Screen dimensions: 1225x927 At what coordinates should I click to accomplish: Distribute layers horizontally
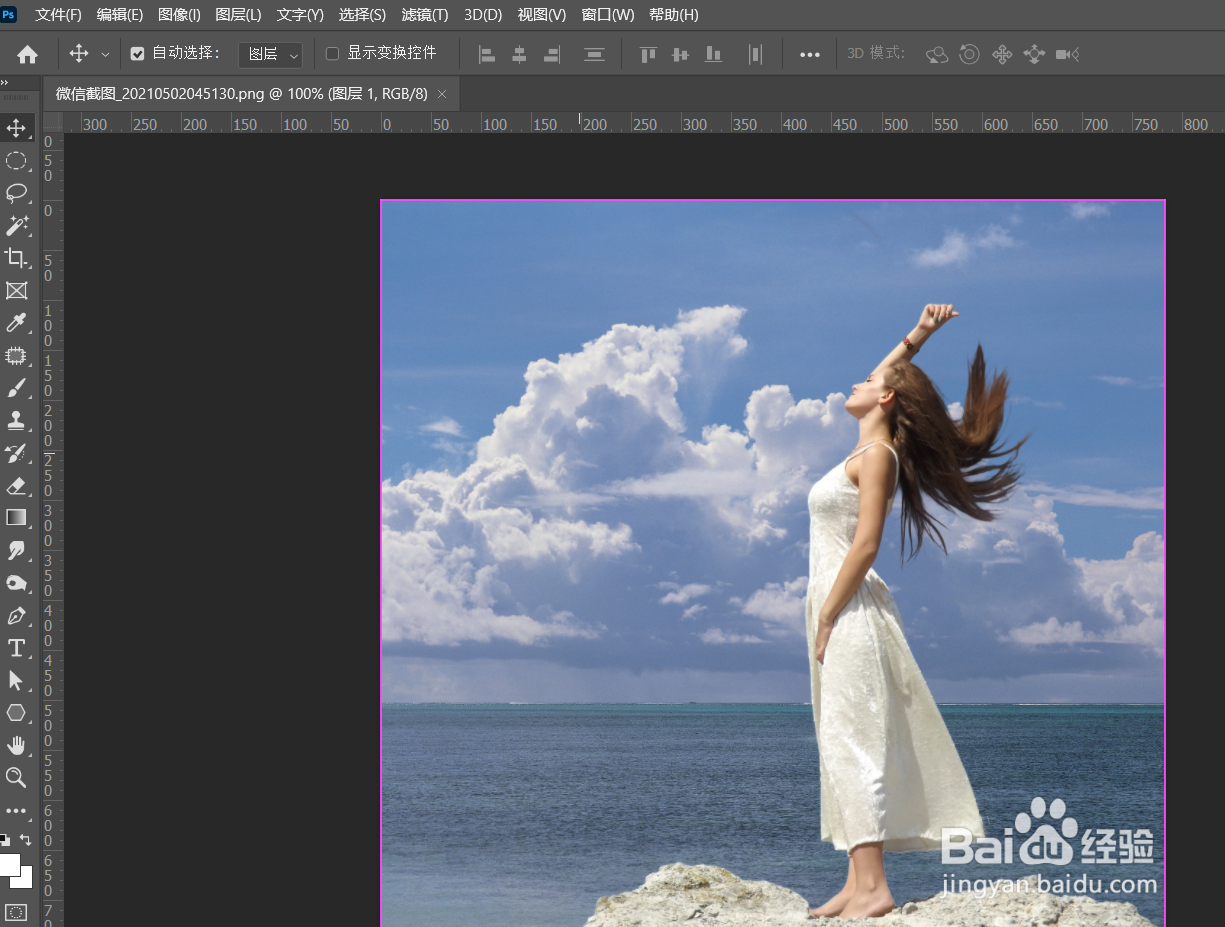pos(756,54)
